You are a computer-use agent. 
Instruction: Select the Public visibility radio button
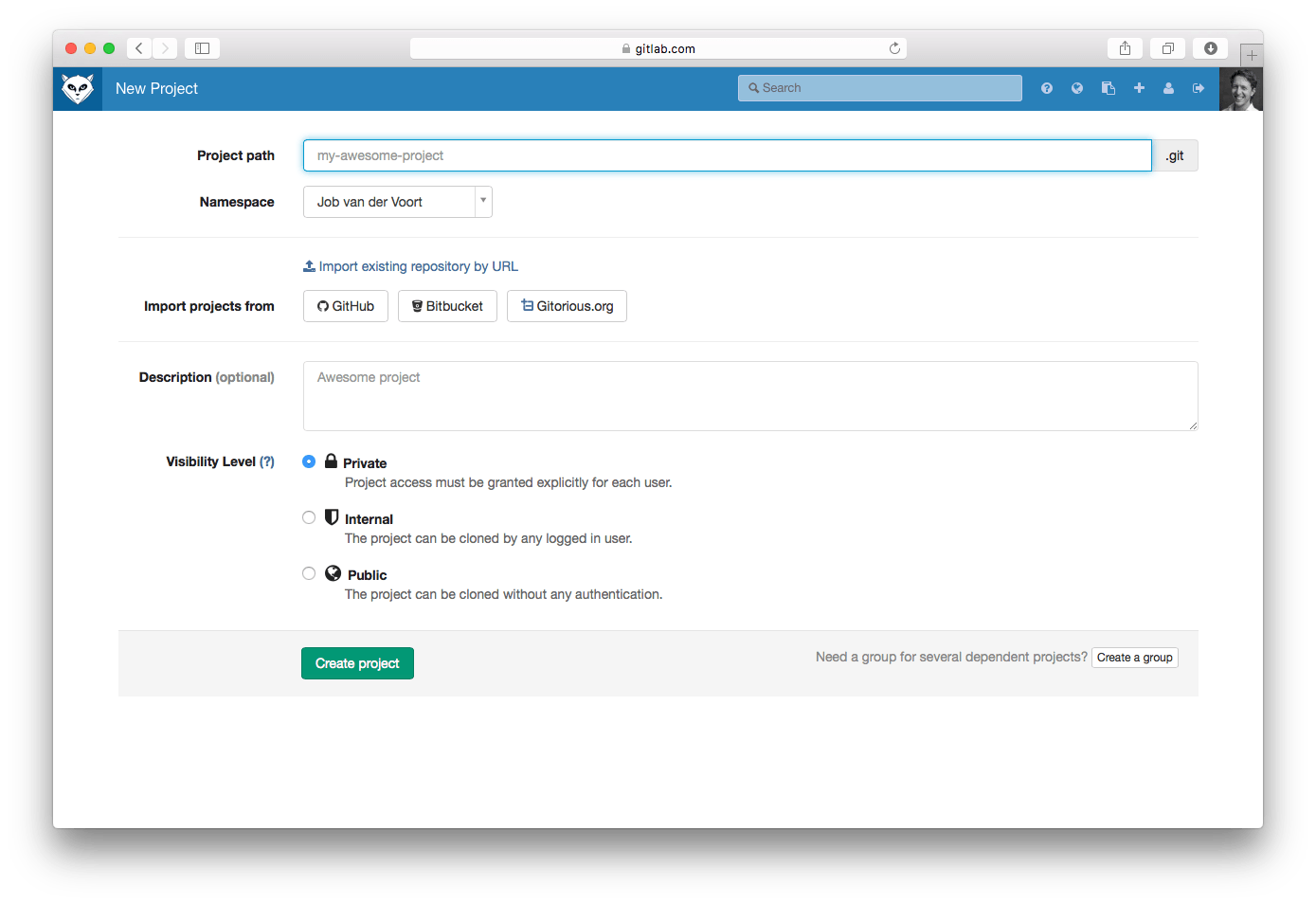[x=309, y=573]
